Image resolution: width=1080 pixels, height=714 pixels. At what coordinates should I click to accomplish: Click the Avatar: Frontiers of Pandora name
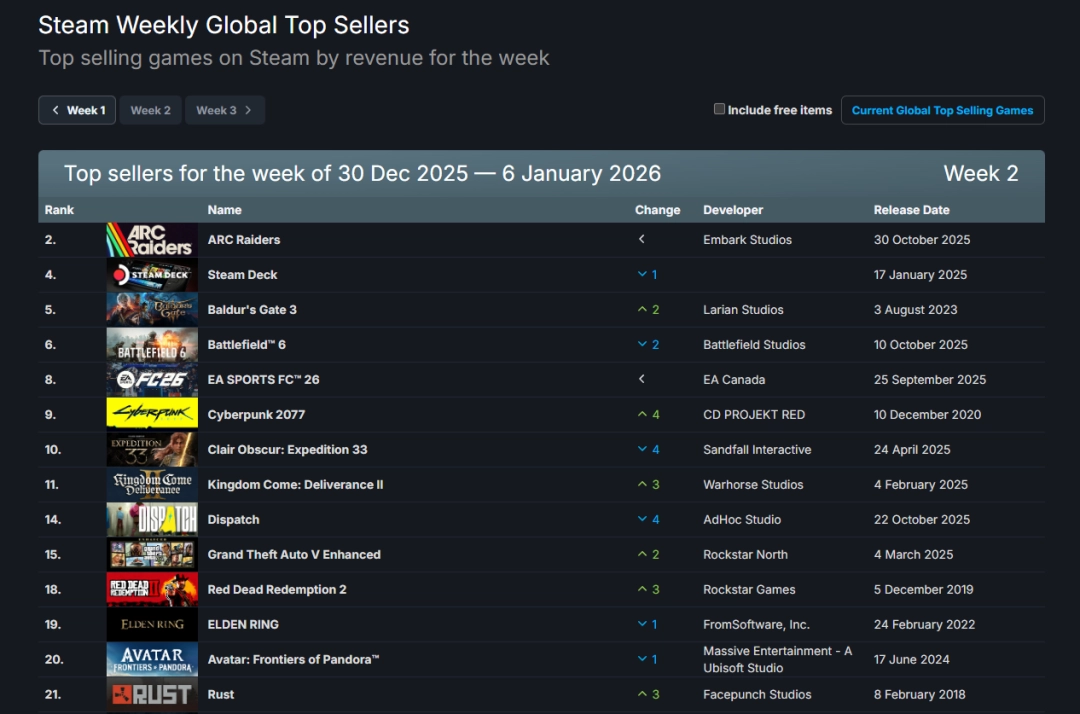(293, 660)
